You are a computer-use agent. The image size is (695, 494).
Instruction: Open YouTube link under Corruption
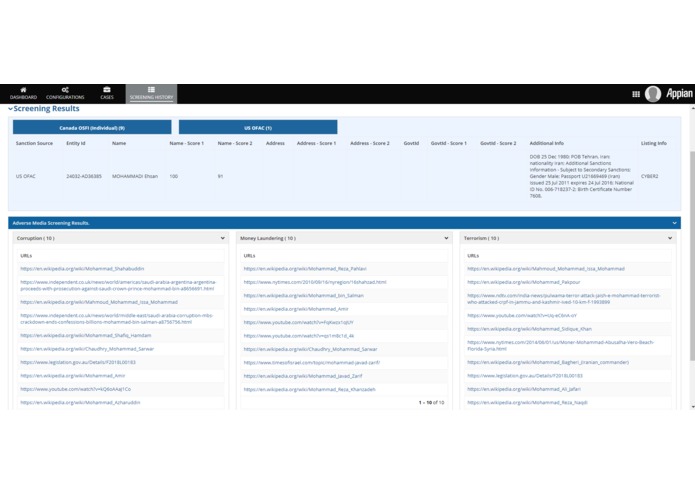pyautogui.click(x=75, y=389)
